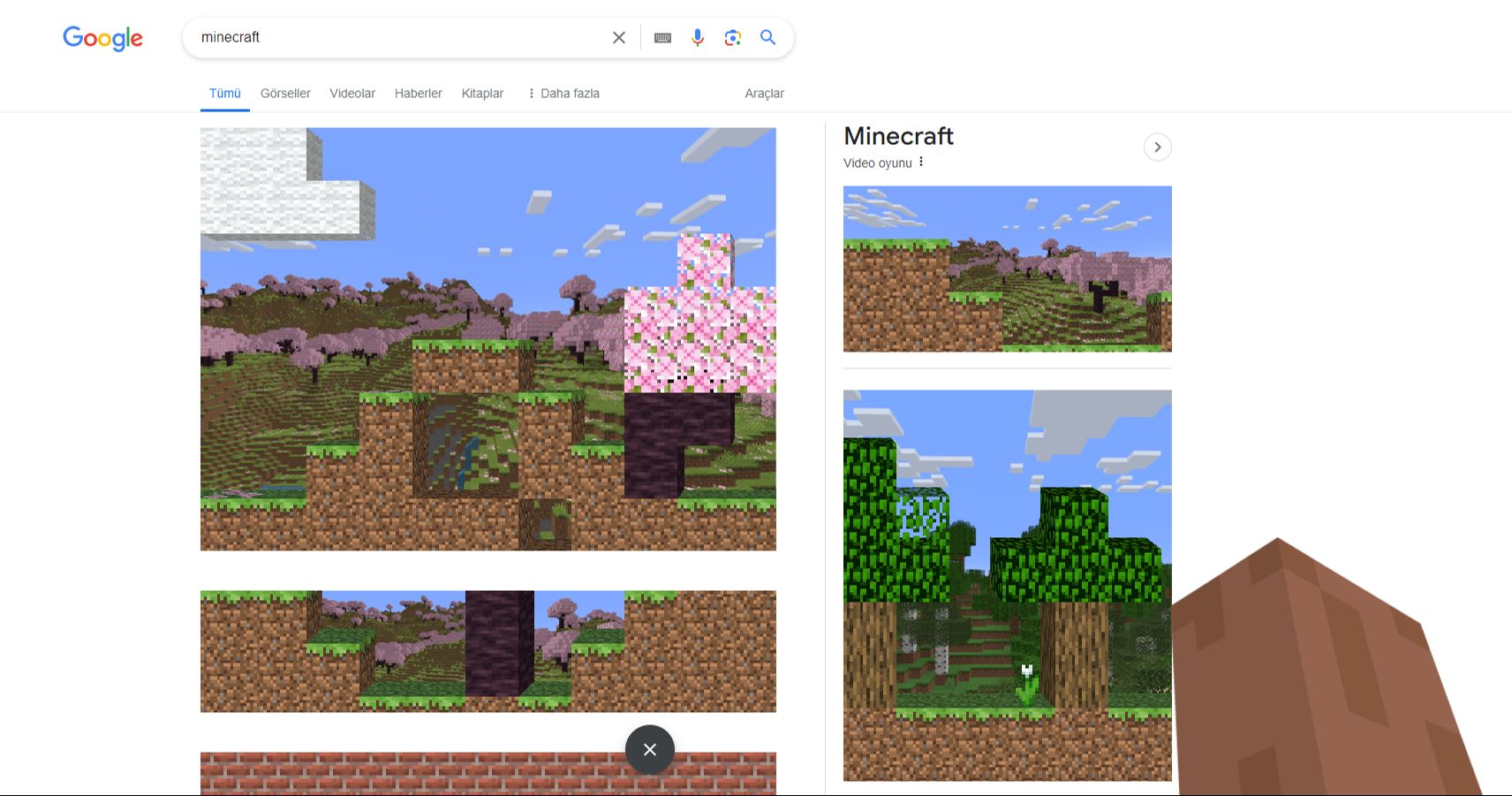
Task: Click the Google logo
Action: coord(102,38)
